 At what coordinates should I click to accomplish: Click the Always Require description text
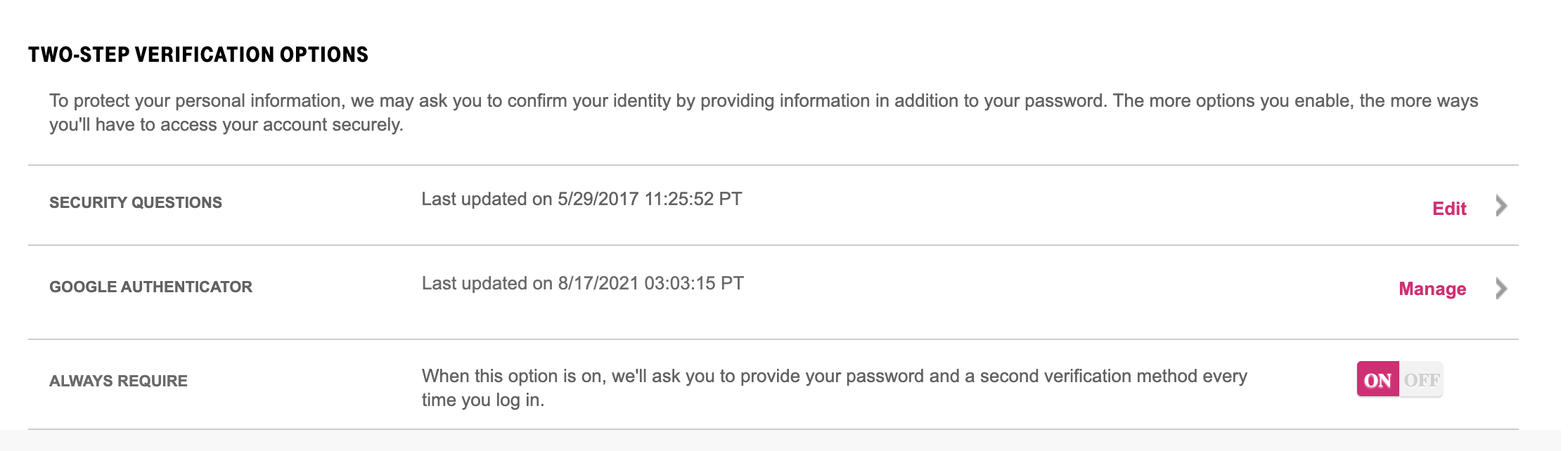pos(834,377)
